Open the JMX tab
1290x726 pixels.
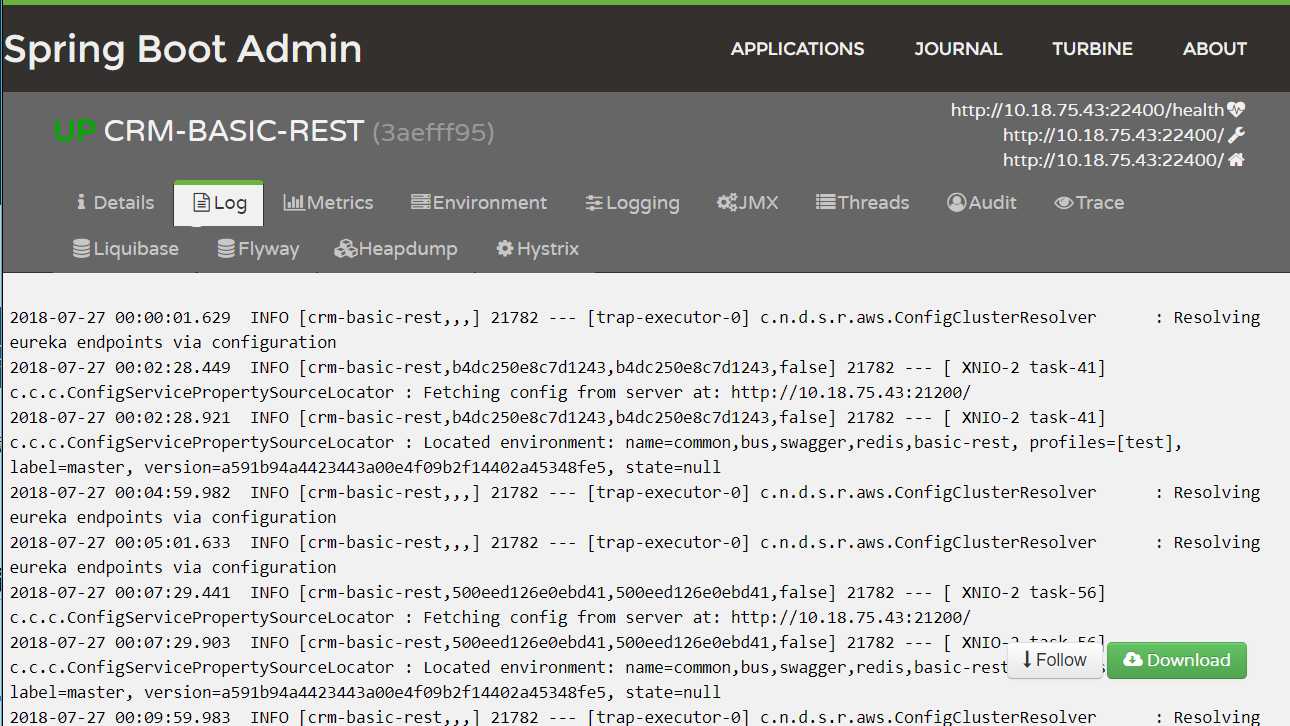coord(747,203)
